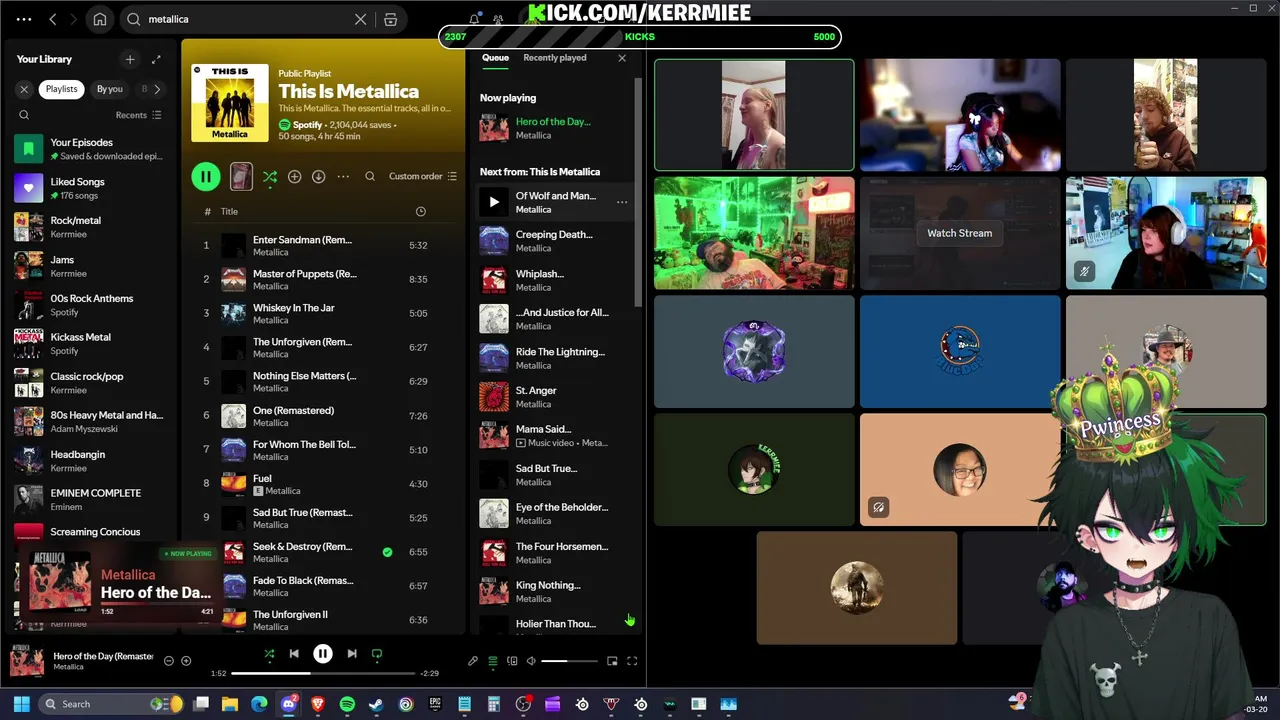Enter full screen player
Image resolution: width=1280 pixels, height=720 pixels.
click(632, 661)
